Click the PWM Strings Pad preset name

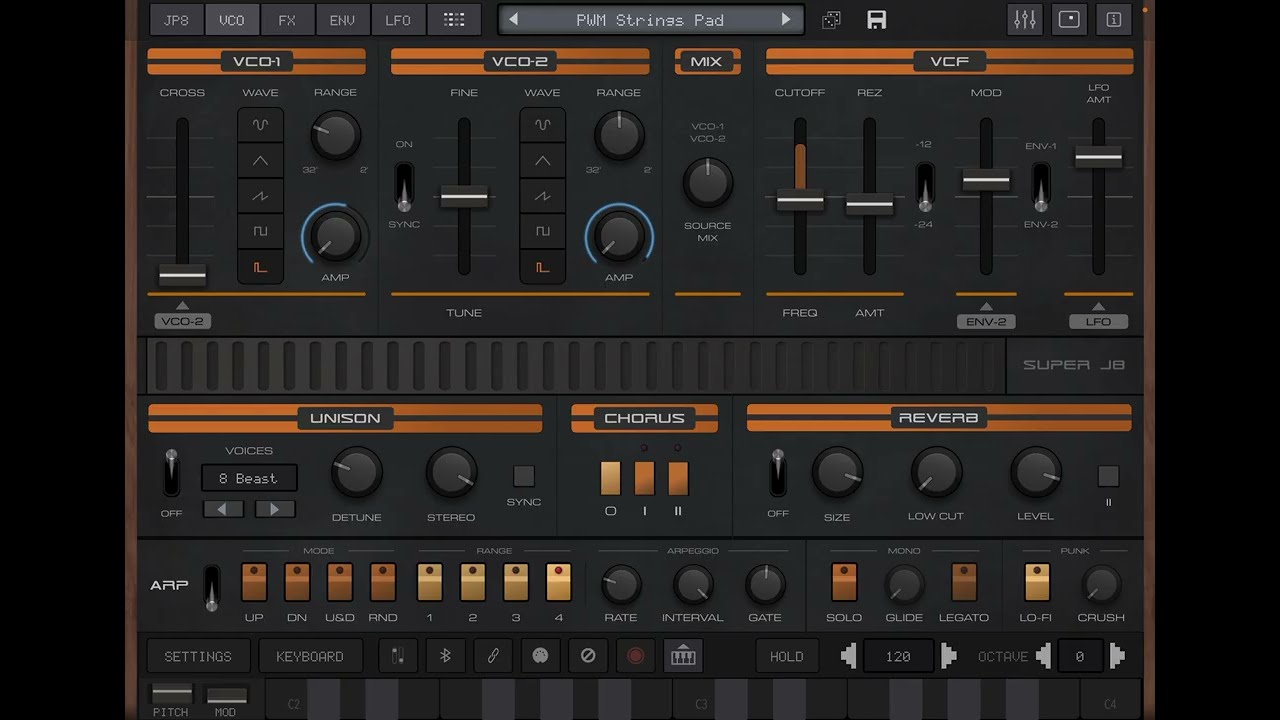click(x=649, y=19)
